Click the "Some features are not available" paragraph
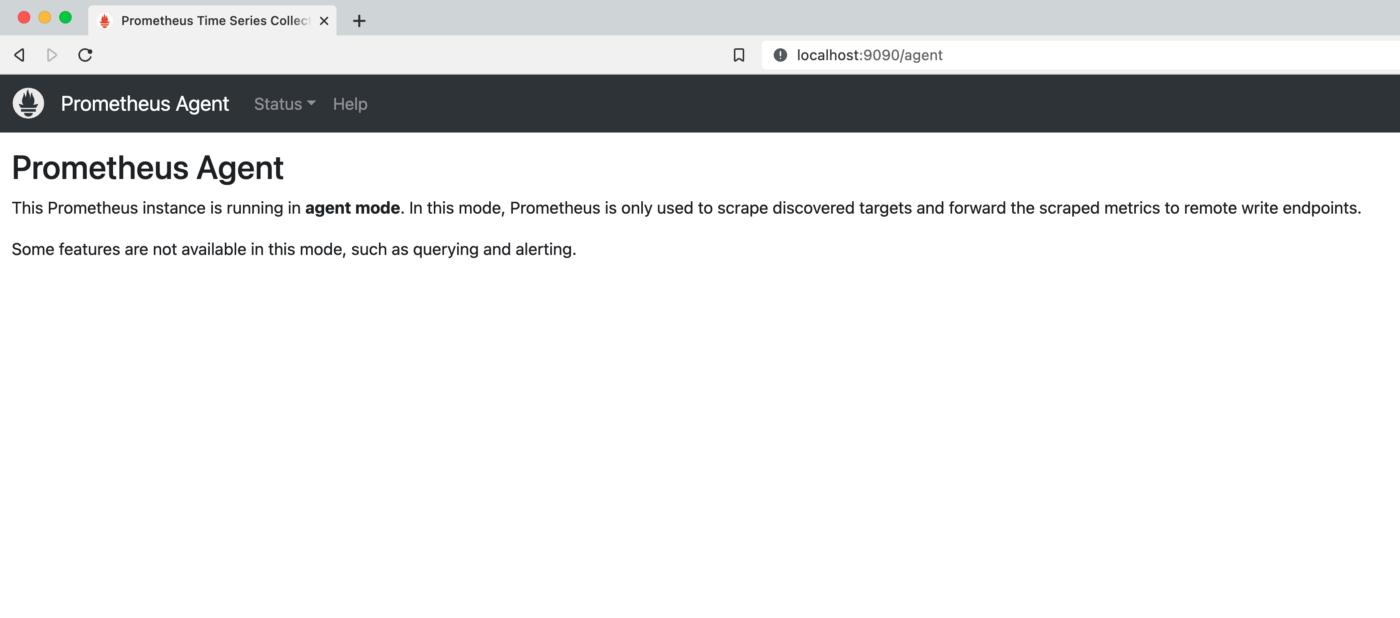 tap(294, 249)
